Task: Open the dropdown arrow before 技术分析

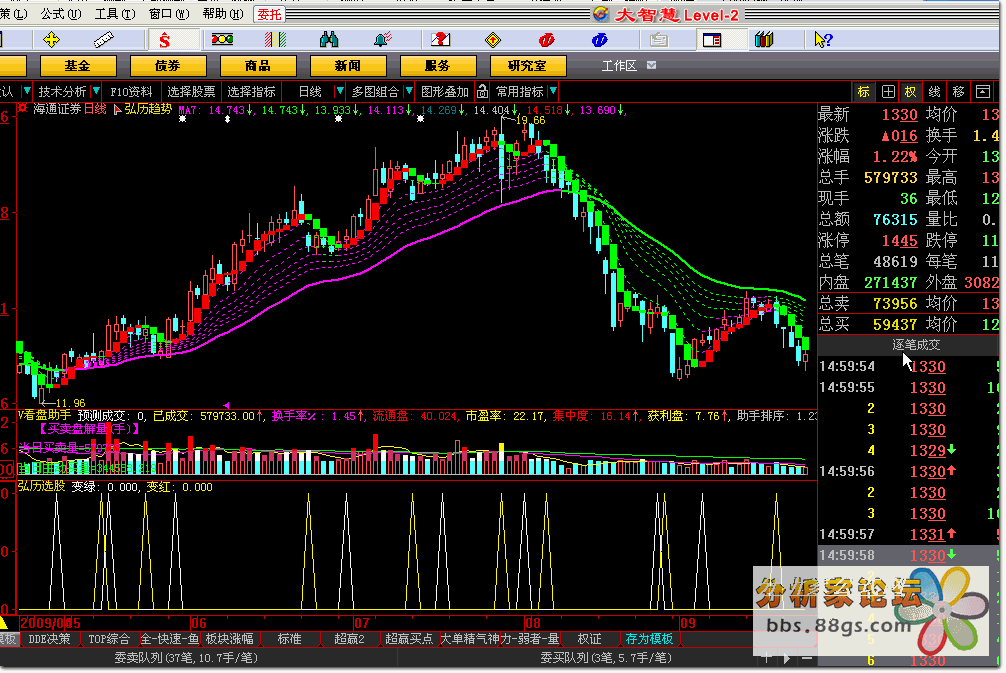Action: click(x=26, y=91)
